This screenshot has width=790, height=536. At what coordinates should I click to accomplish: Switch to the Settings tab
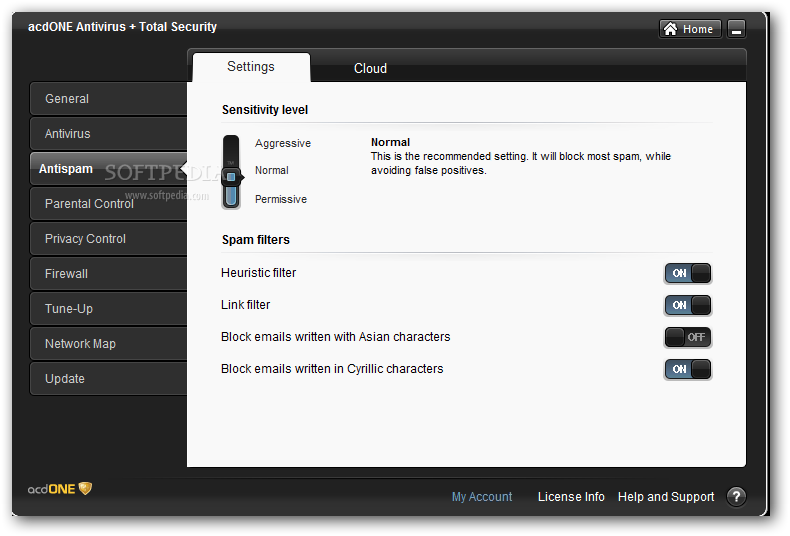coord(251,67)
